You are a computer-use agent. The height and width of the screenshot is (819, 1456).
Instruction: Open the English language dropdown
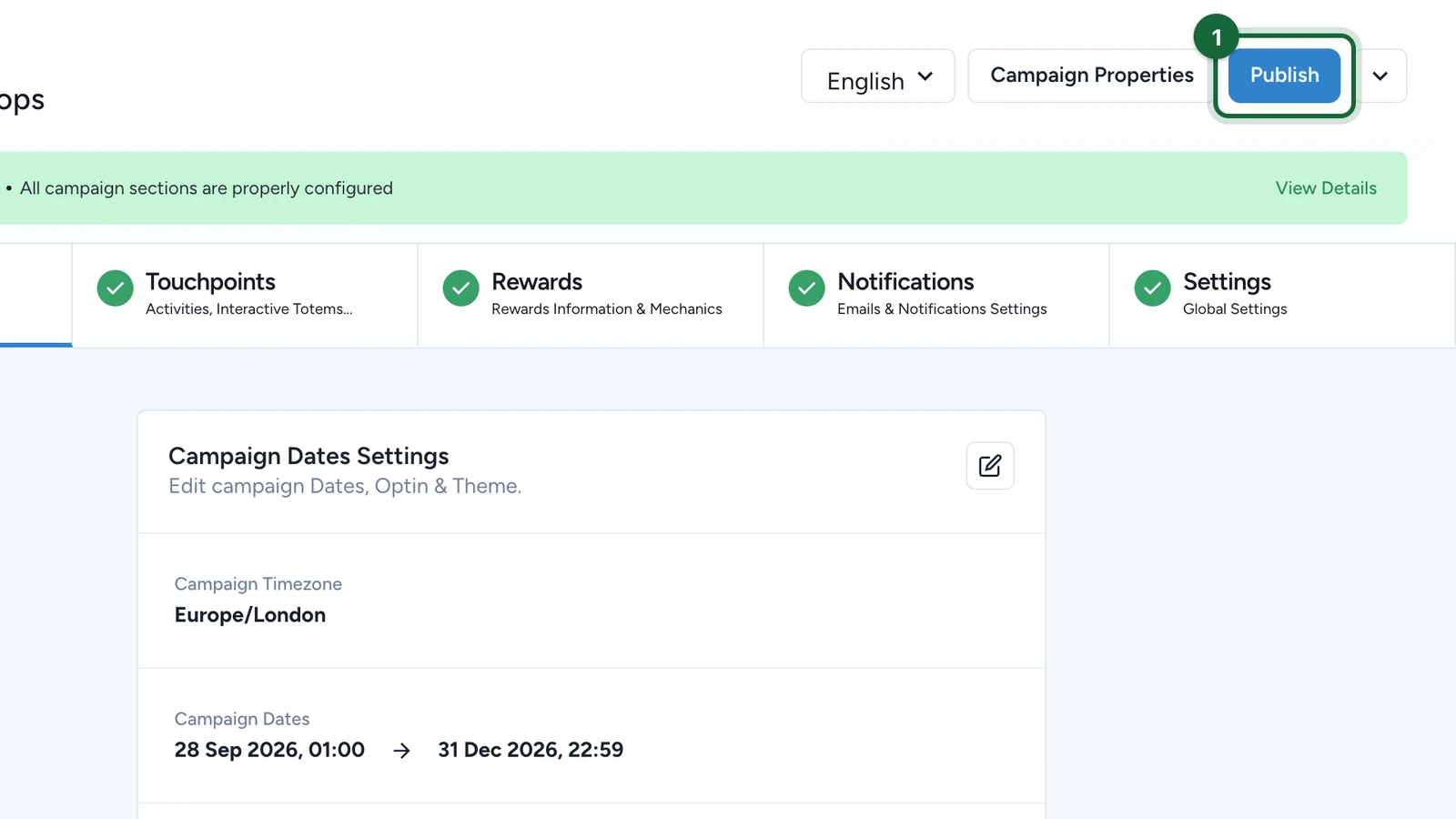[878, 76]
